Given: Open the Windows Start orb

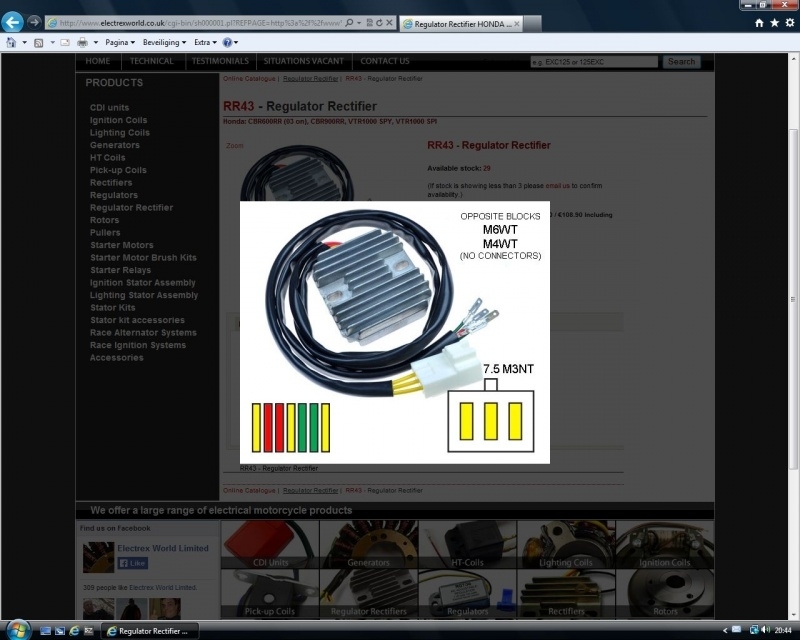Looking at the screenshot, I should [17, 630].
